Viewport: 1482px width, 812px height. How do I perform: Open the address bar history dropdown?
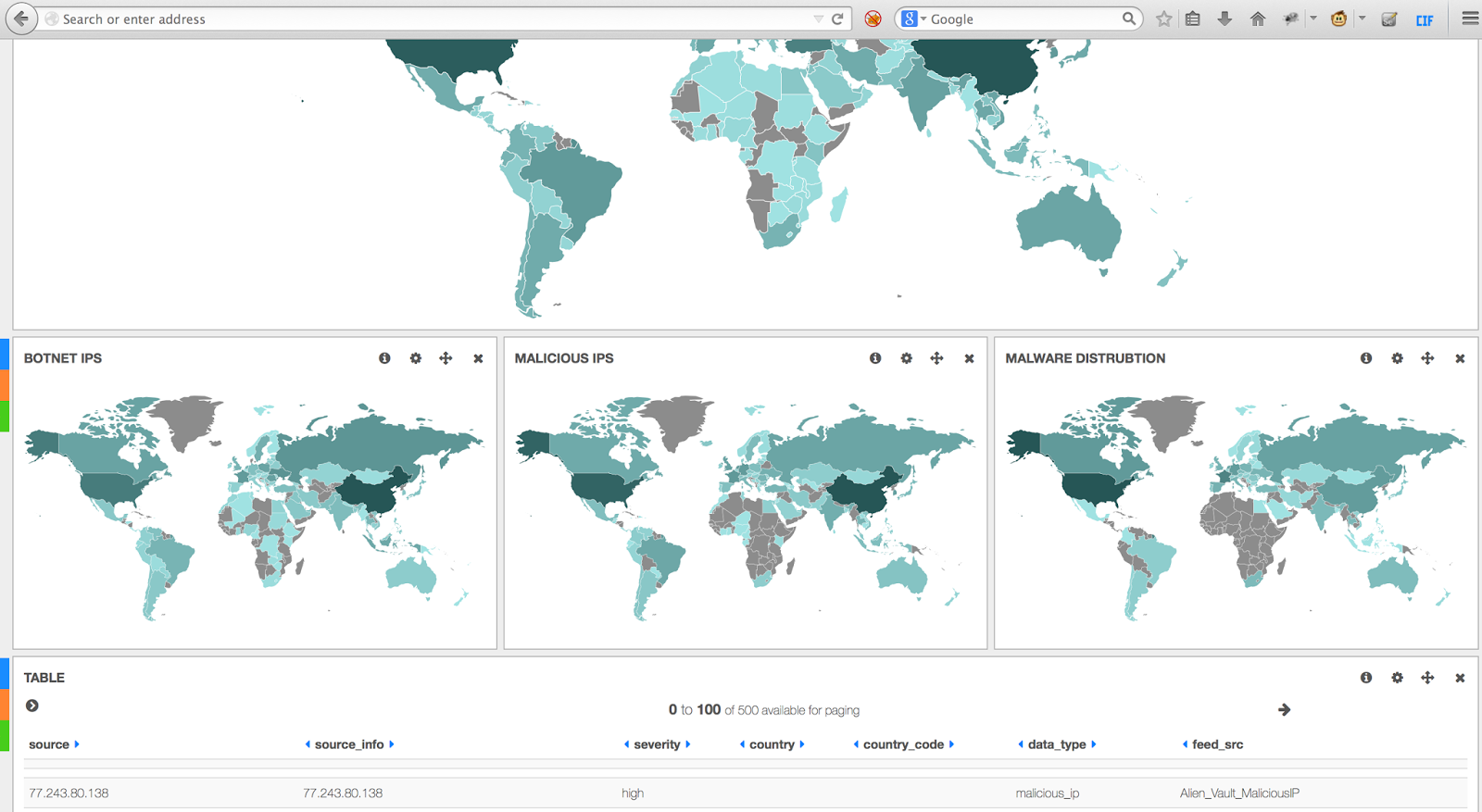pos(818,19)
